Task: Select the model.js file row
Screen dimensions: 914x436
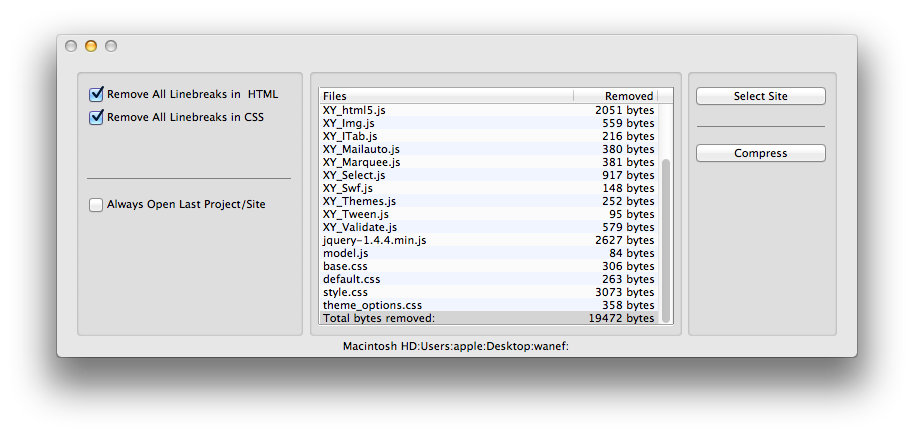Action: pyautogui.click(x=488, y=253)
